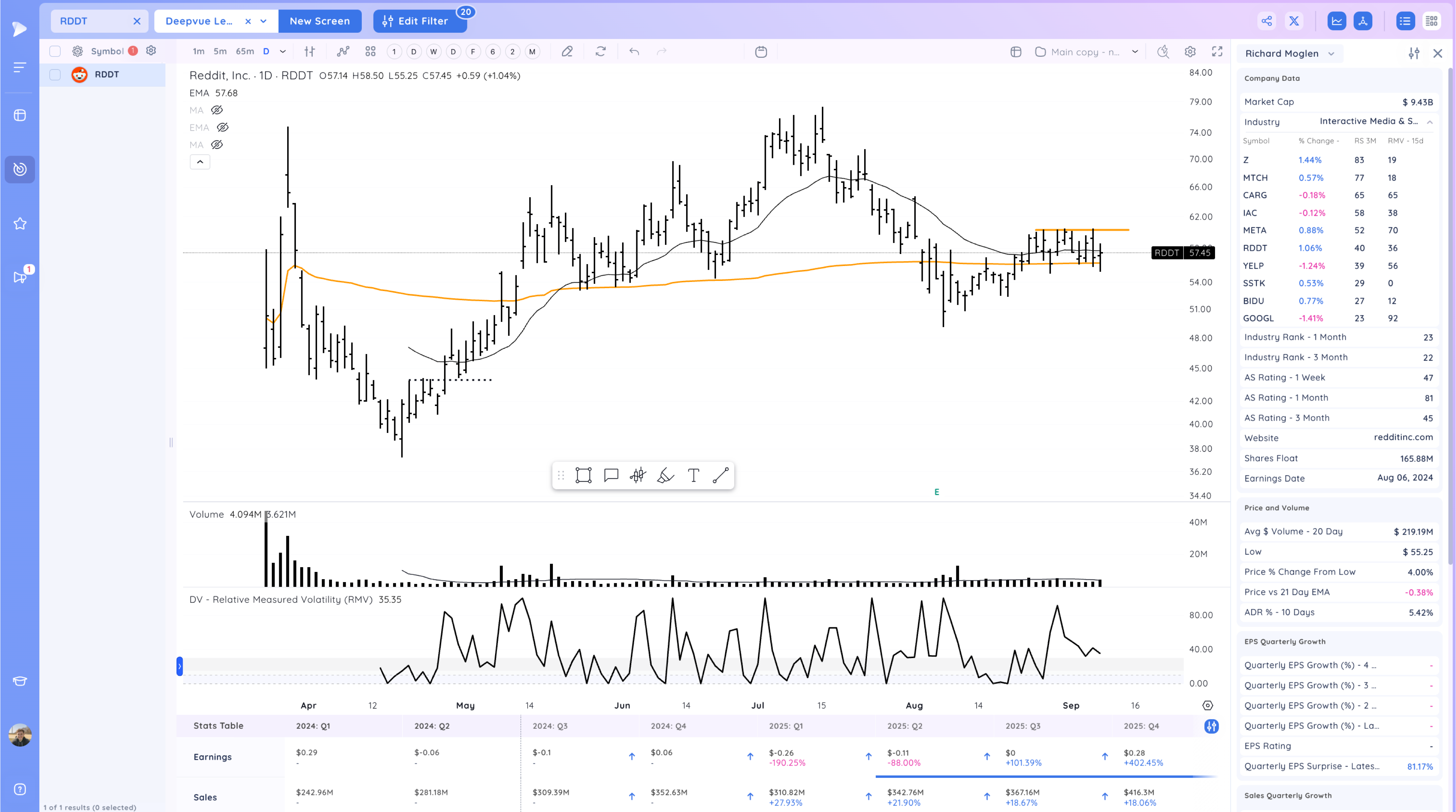Click the refresh chart icon
1456x812 pixels.
click(x=600, y=51)
